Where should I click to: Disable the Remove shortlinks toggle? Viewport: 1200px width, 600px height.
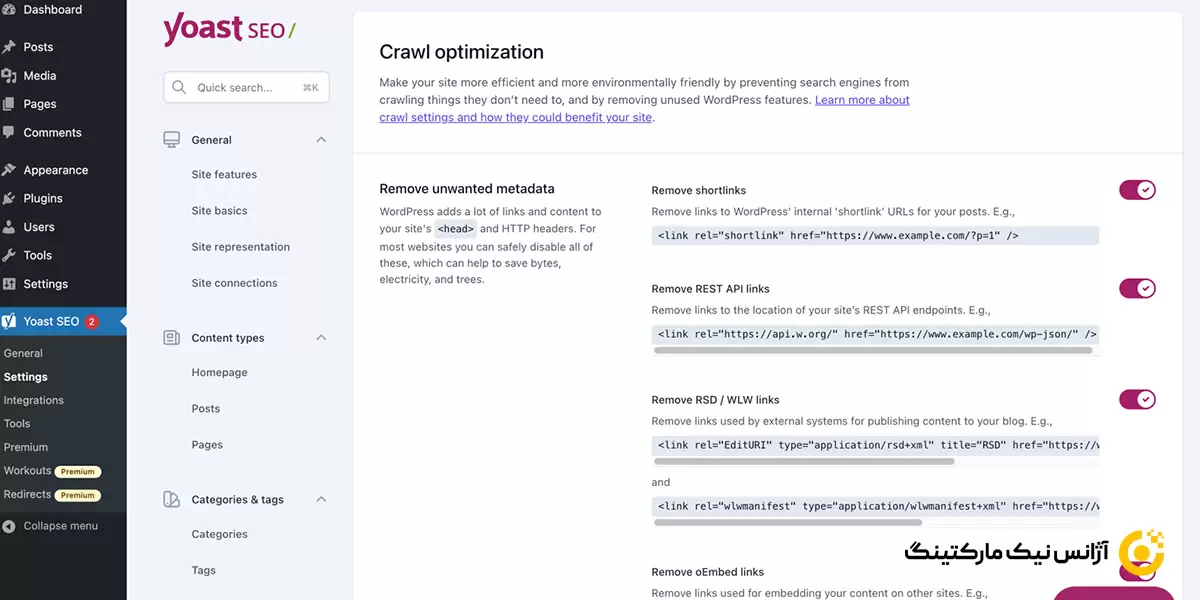1137,190
